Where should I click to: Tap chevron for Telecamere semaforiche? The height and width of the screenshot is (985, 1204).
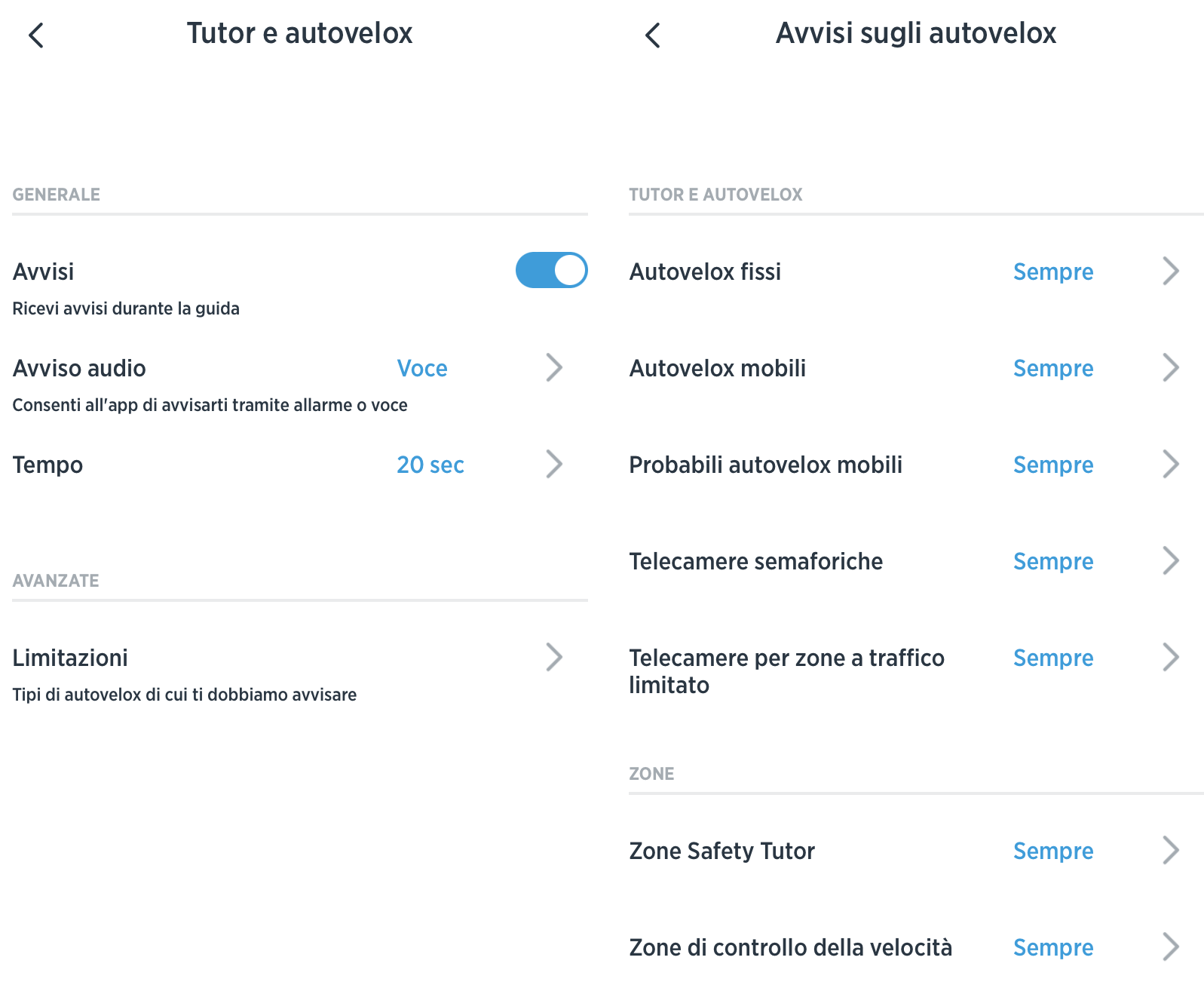(1170, 560)
